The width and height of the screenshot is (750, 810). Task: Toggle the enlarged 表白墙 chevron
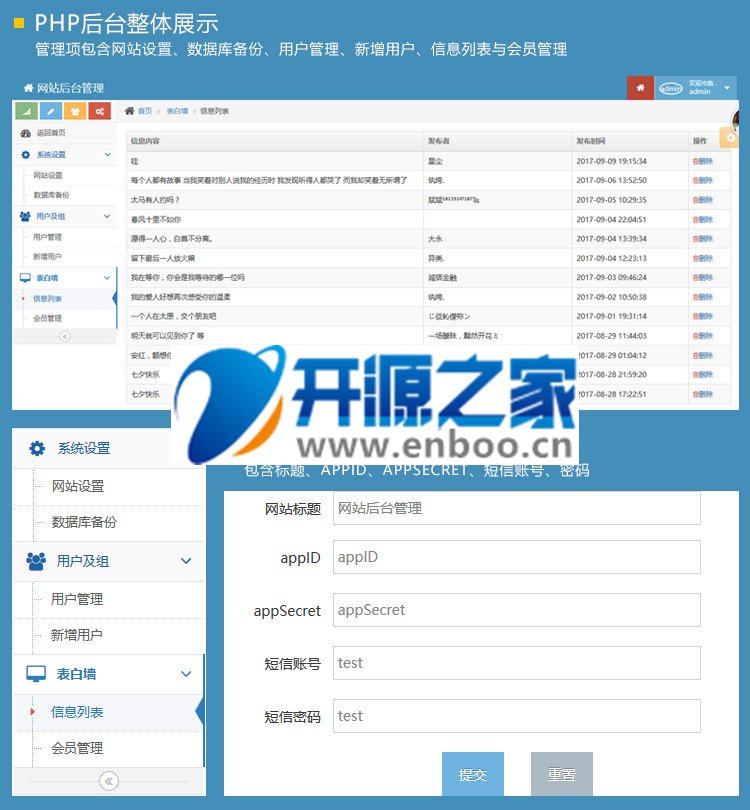coord(186,674)
